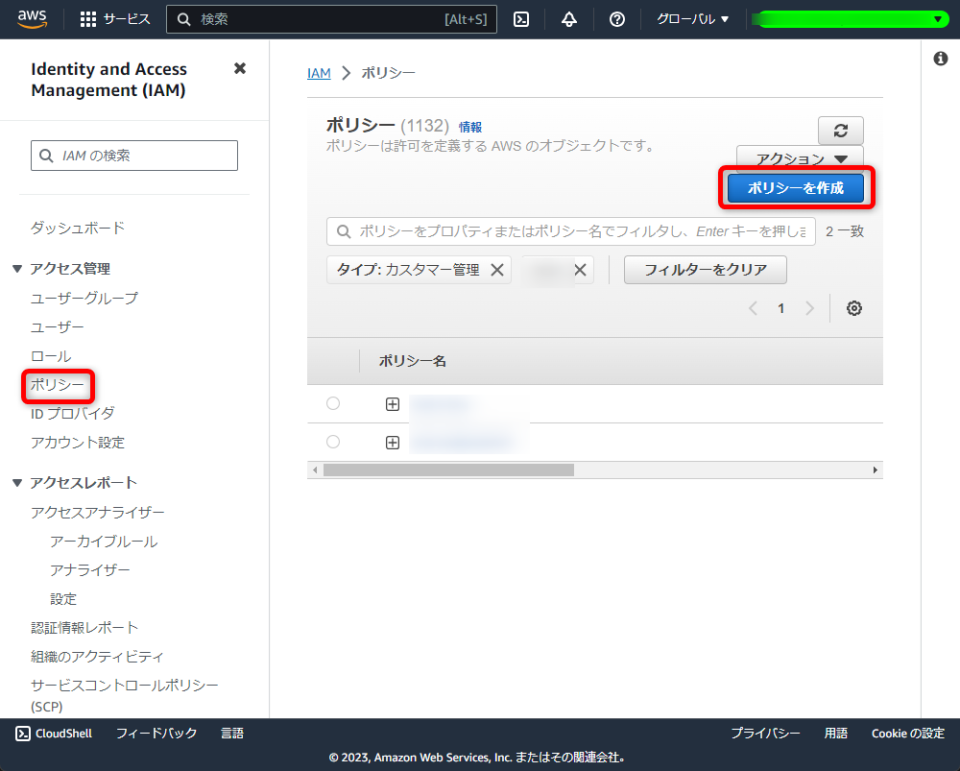The height and width of the screenshot is (771, 960).
Task: Open the notifications bell
Action: 568,18
